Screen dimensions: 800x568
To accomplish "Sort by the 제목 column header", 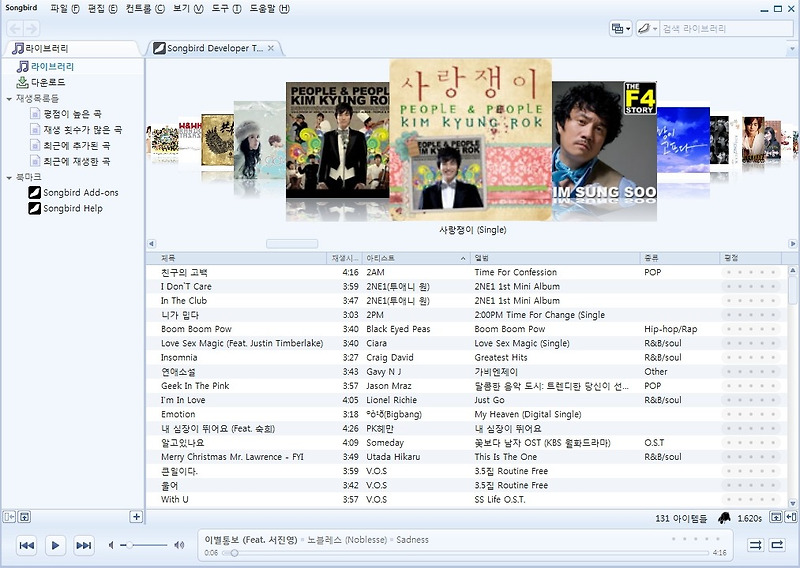I will [x=236, y=258].
